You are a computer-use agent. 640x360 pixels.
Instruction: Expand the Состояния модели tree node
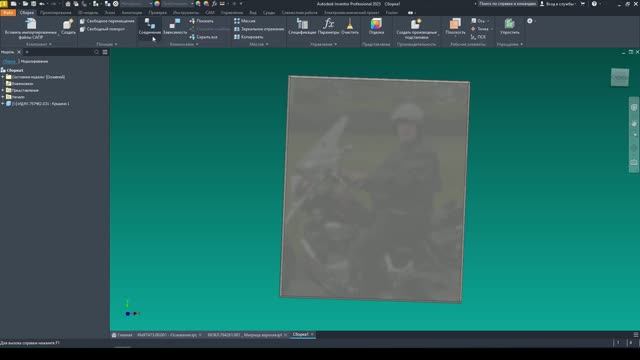[3, 77]
